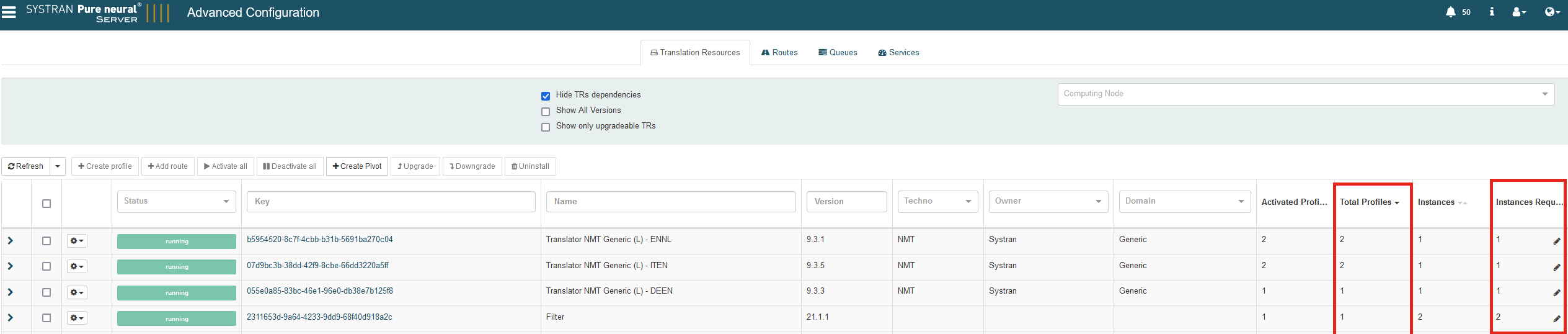Enable Show All Versions checkbox
1568x334 pixels.
(x=546, y=111)
